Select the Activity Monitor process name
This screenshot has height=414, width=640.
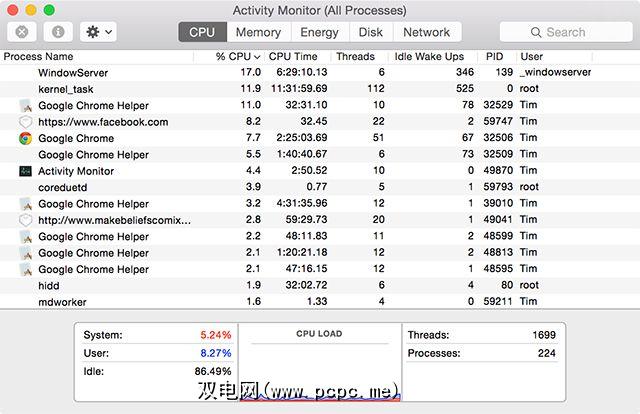76,171
